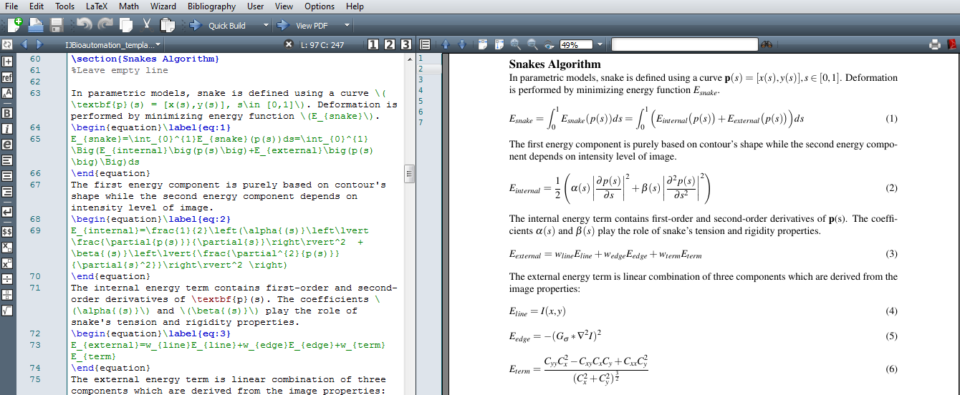
Task: Insert a ref cross-reference from the sidebar
Action: pos(8,78)
